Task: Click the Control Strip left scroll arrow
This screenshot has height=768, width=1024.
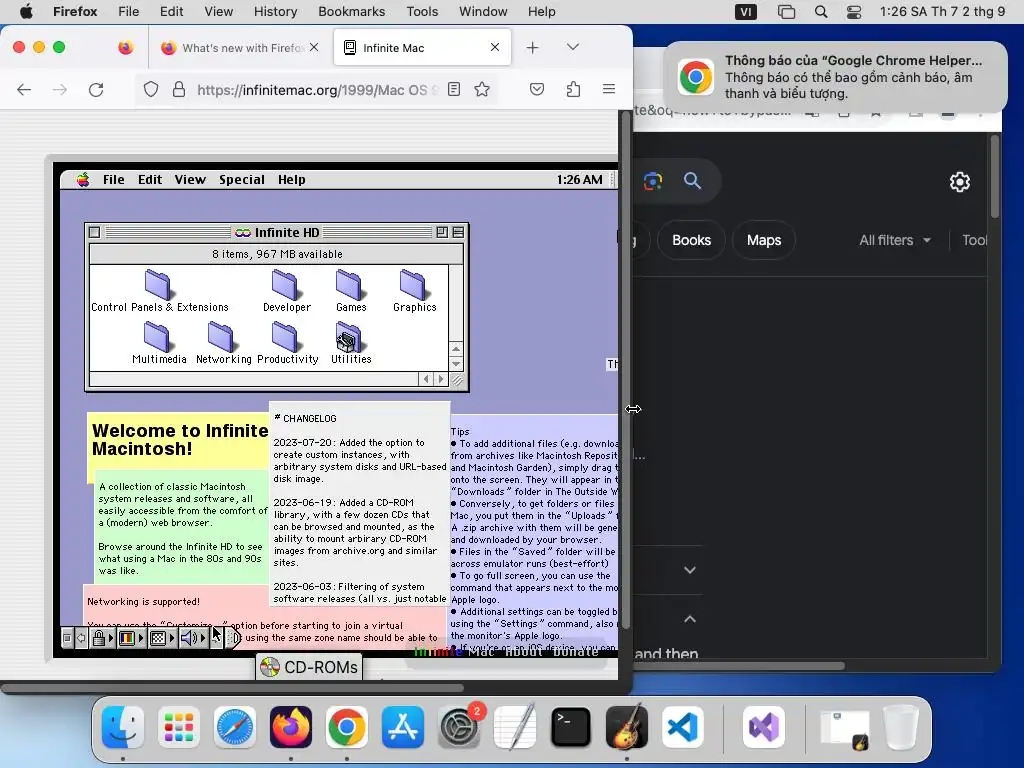Action: pos(81,638)
